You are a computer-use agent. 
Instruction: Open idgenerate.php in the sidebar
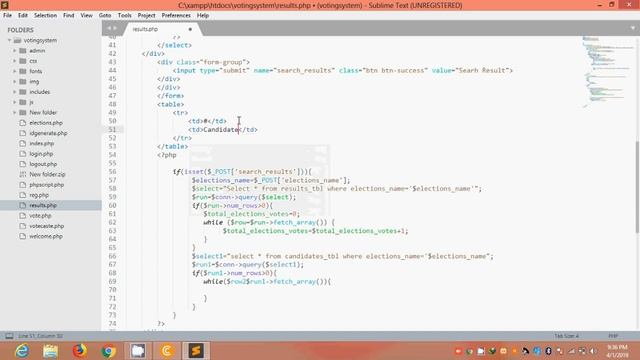click(48, 133)
